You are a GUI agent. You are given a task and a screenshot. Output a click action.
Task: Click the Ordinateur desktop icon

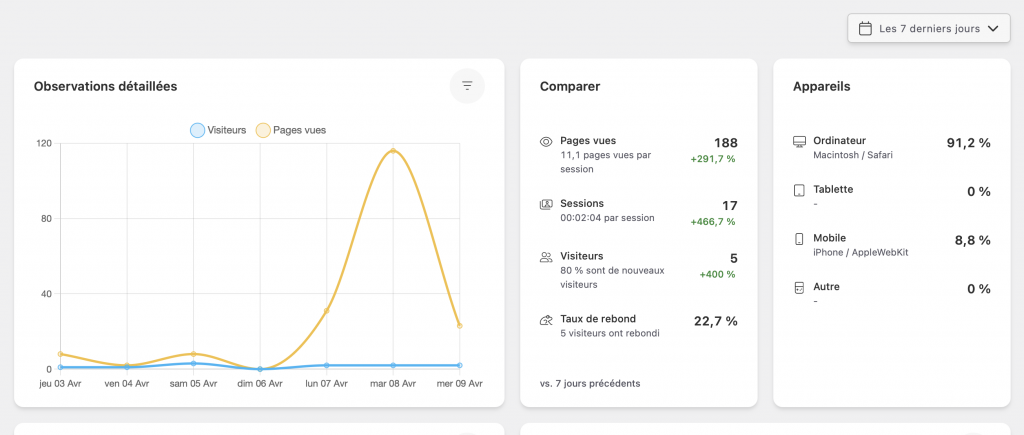pos(799,142)
